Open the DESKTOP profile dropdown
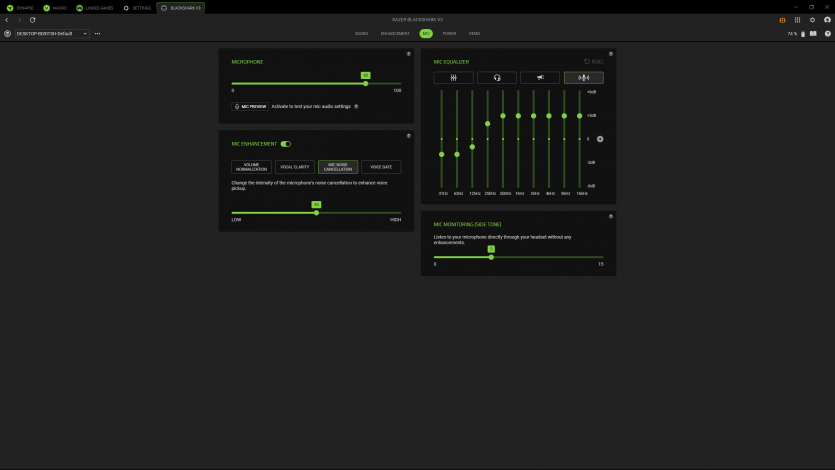Image resolution: width=835 pixels, height=470 pixels. pyautogui.click(x=52, y=33)
